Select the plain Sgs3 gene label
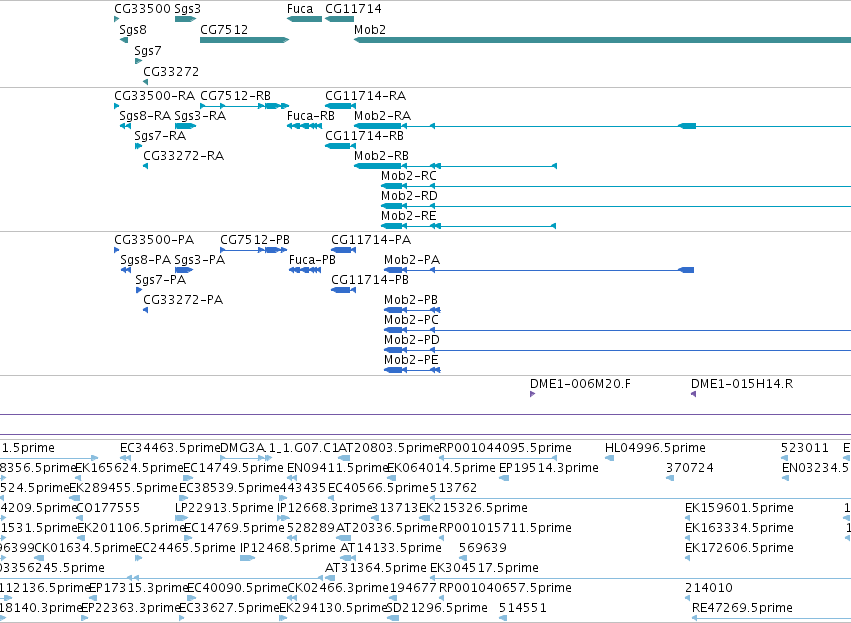This screenshot has width=851, height=623. pyautogui.click(x=187, y=9)
